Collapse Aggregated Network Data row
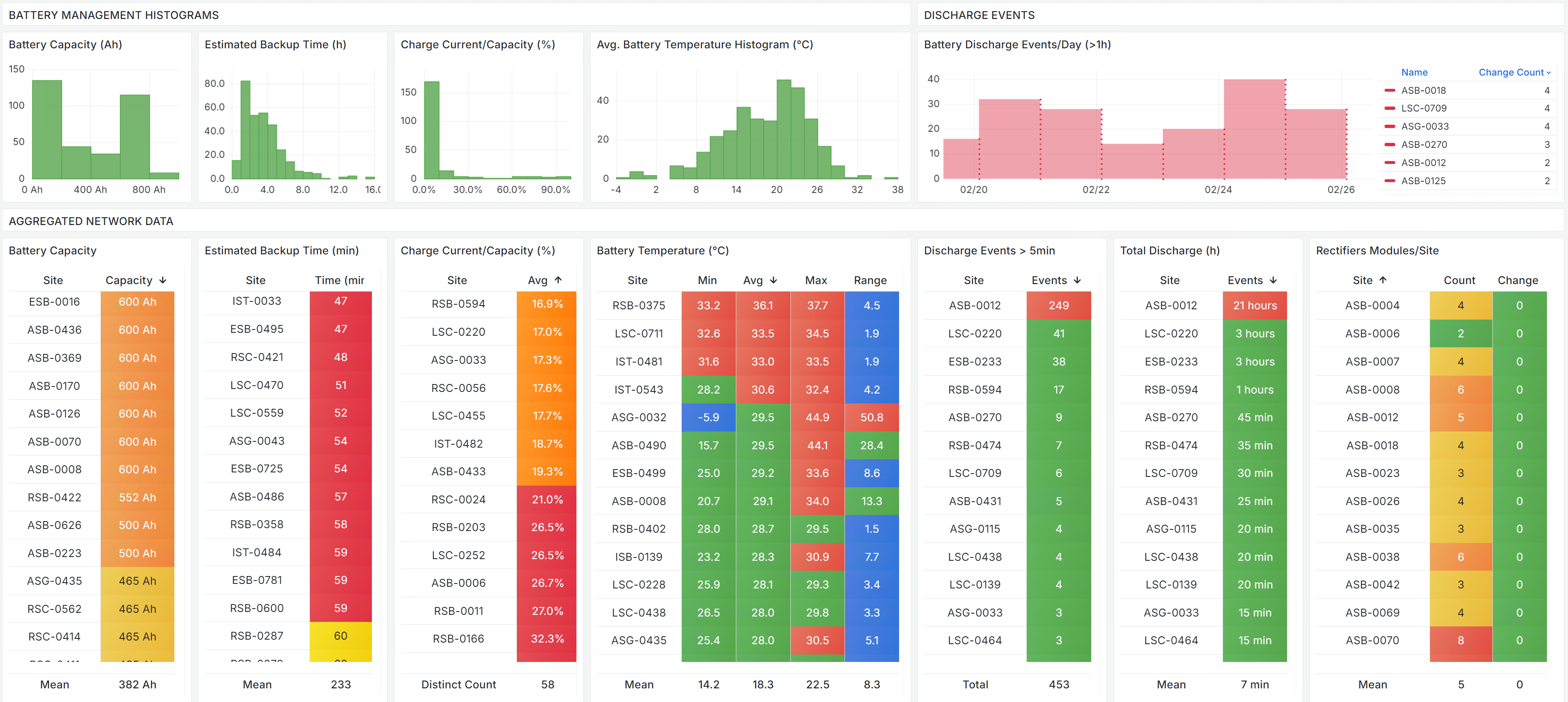Viewport: 1568px width, 702px height. [91, 221]
